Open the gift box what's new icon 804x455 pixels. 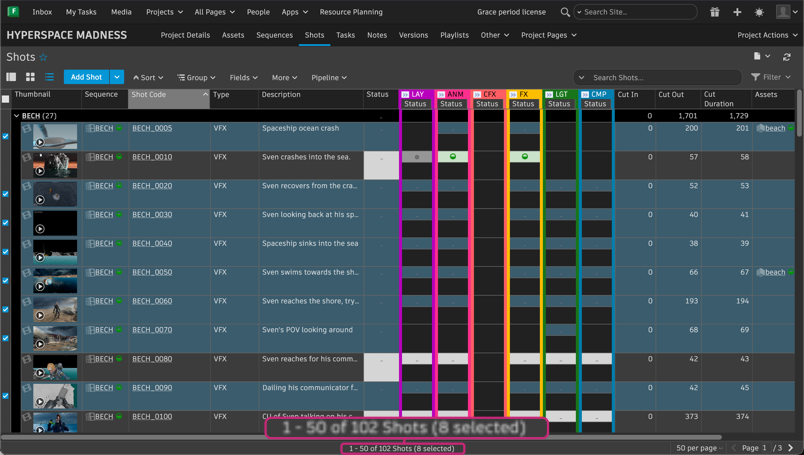point(714,12)
